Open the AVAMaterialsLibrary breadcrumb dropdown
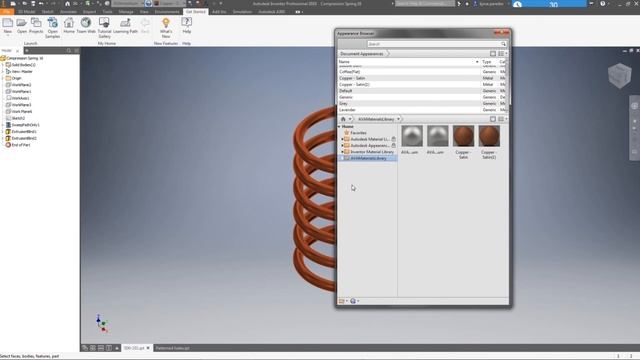640x360 pixels. 398,119
